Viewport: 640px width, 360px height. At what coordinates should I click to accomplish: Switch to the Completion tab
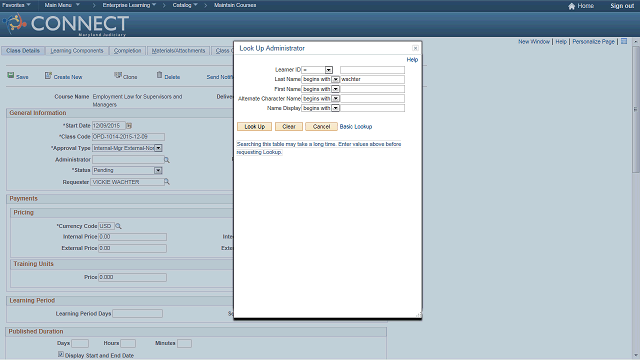tap(127, 51)
